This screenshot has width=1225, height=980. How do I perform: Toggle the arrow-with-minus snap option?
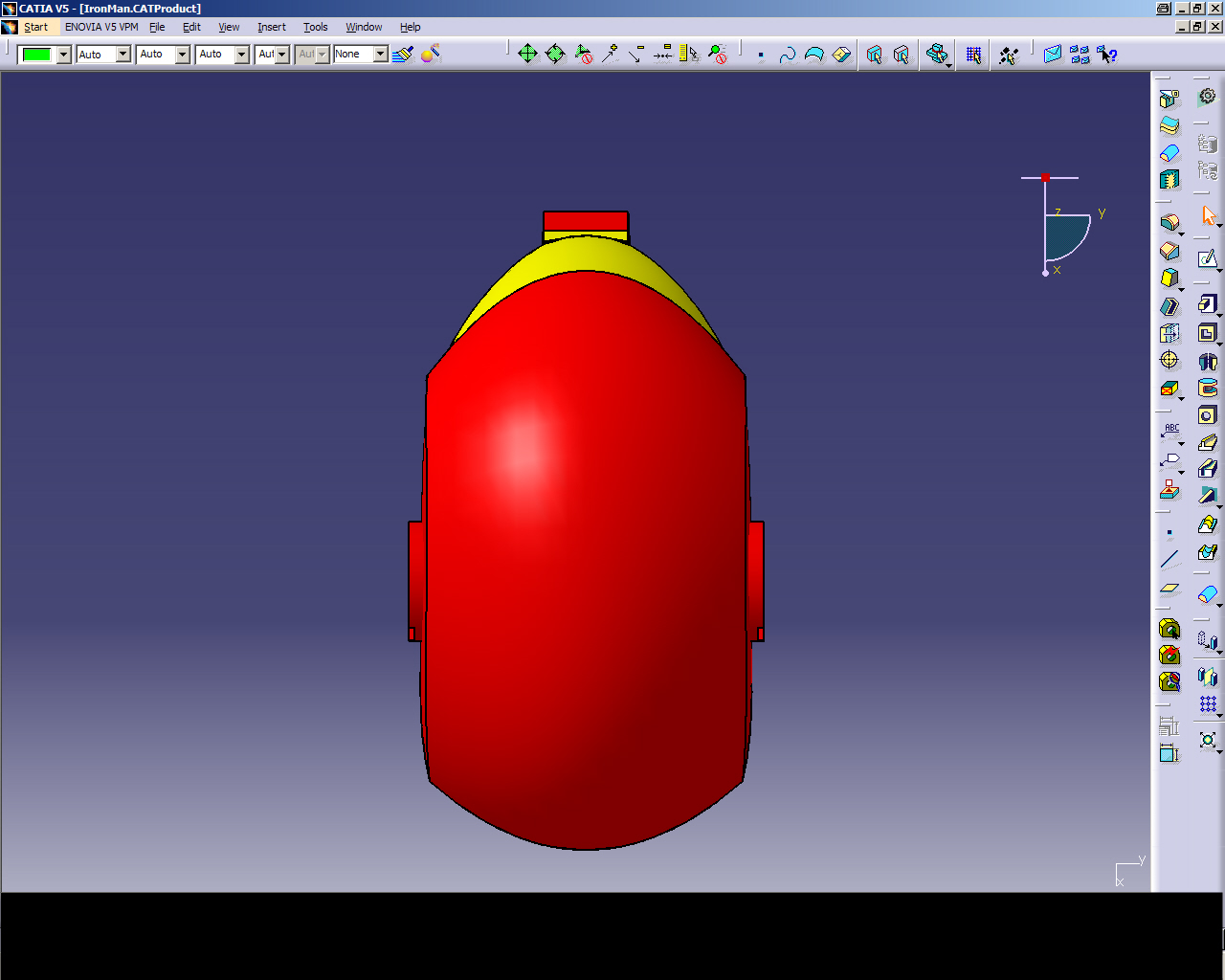[636, 55]
